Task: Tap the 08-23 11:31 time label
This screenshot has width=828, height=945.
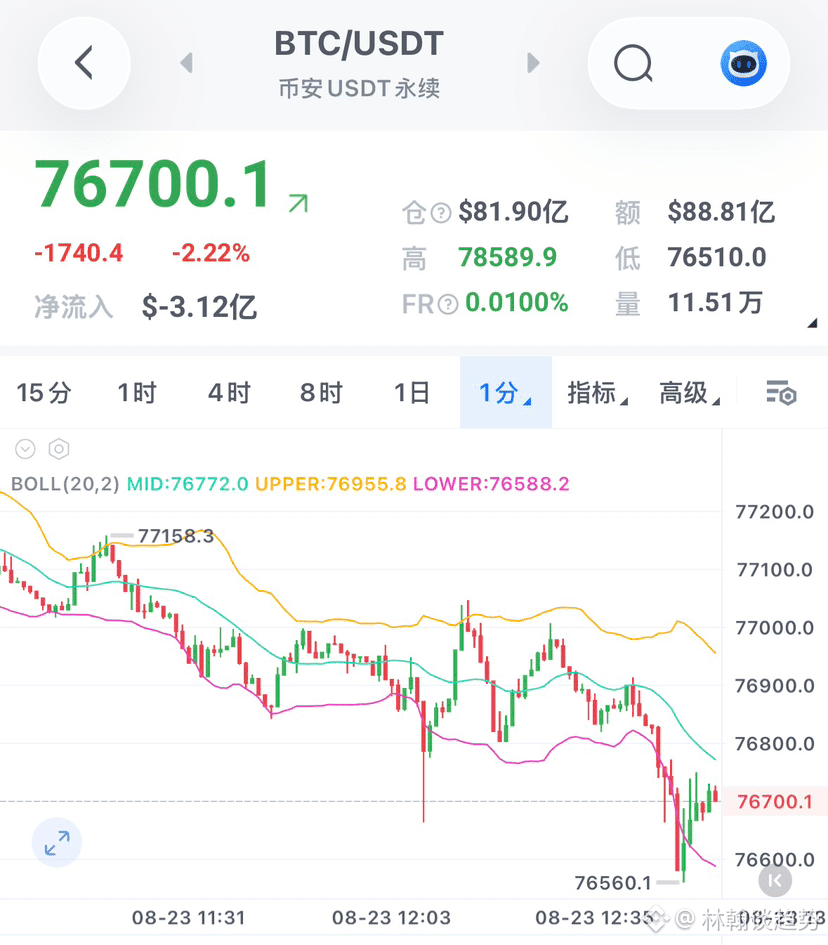Action: coord(189,918)
